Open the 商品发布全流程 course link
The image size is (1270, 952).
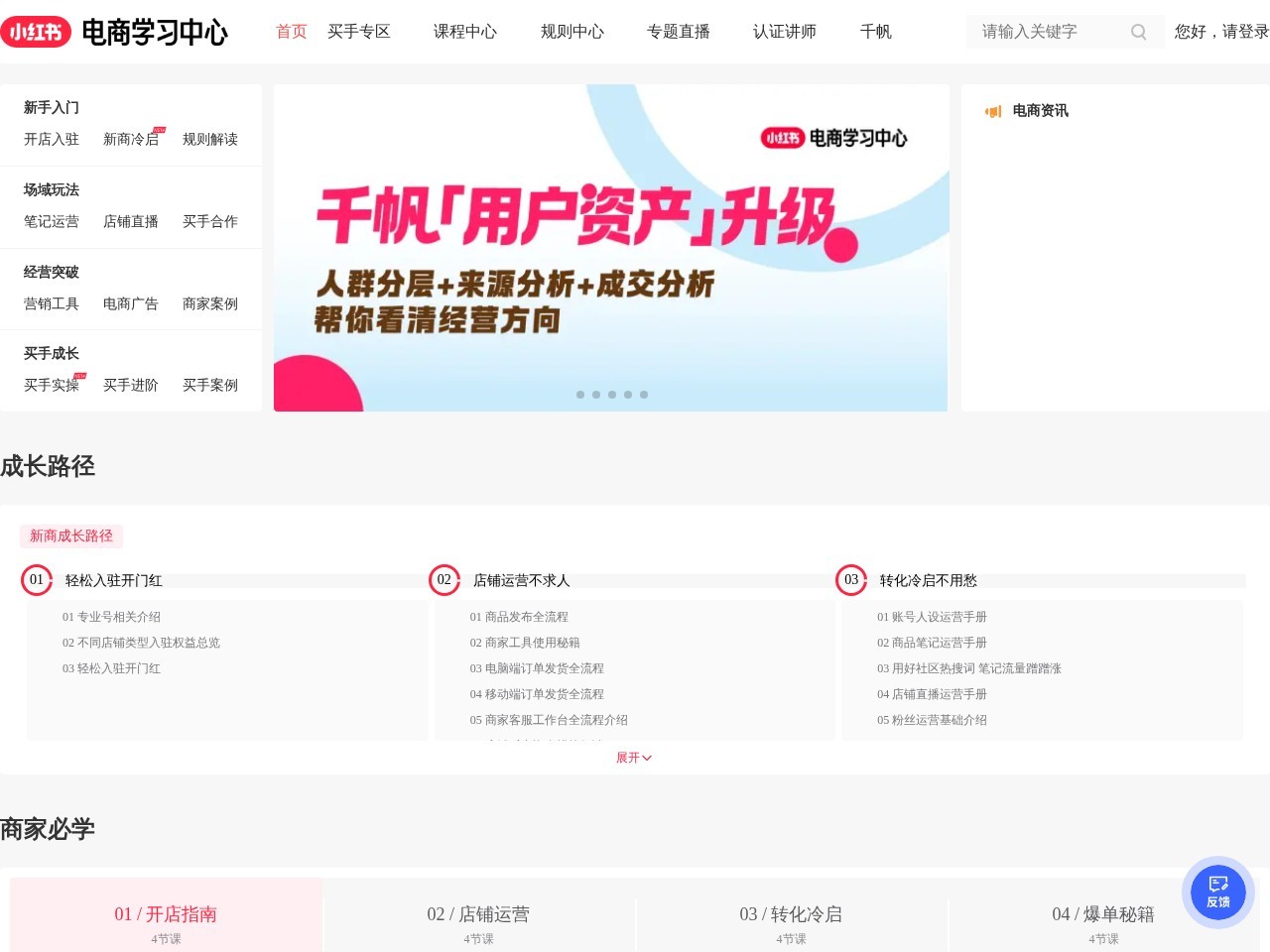pyautogui.click(x=519, y=616)
